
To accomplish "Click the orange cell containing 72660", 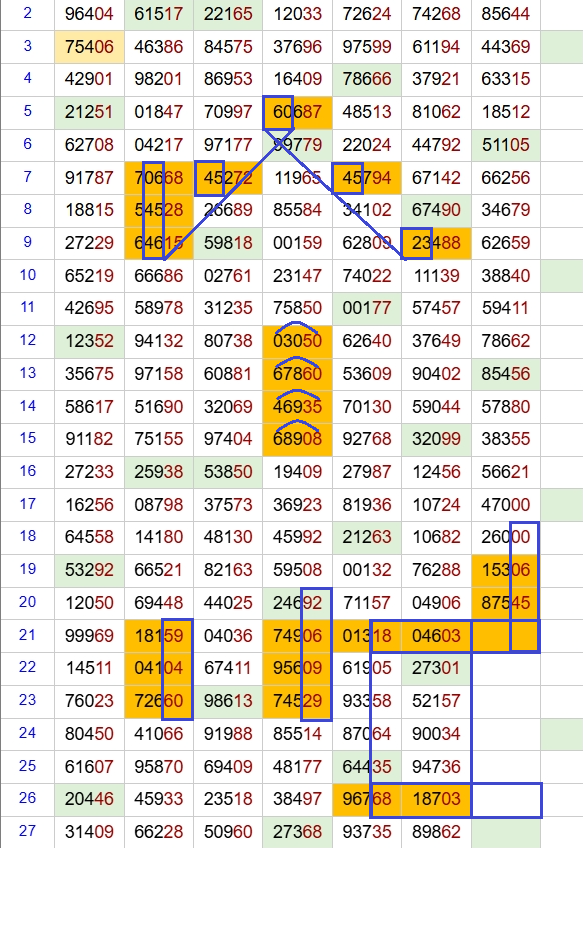I will (x=159, y=701).
